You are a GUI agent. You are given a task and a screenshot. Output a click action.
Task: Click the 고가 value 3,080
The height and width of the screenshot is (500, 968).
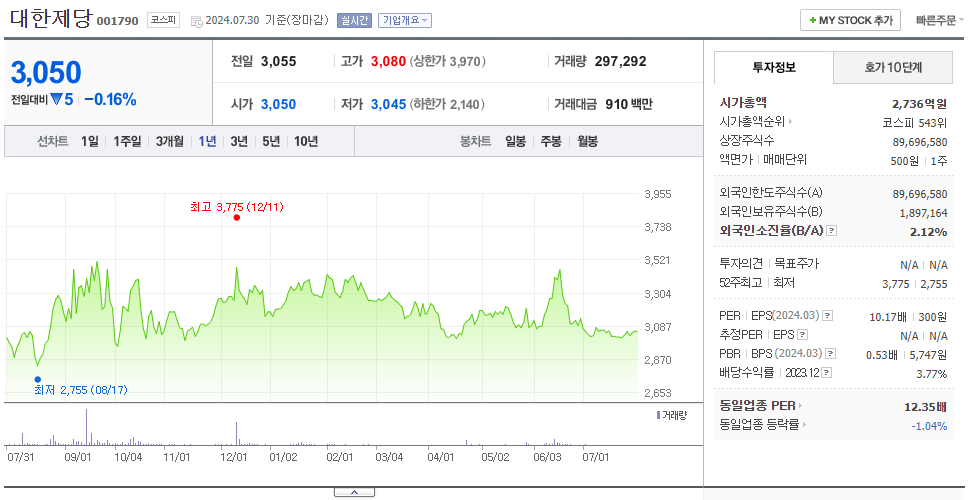tap(388, 61)
